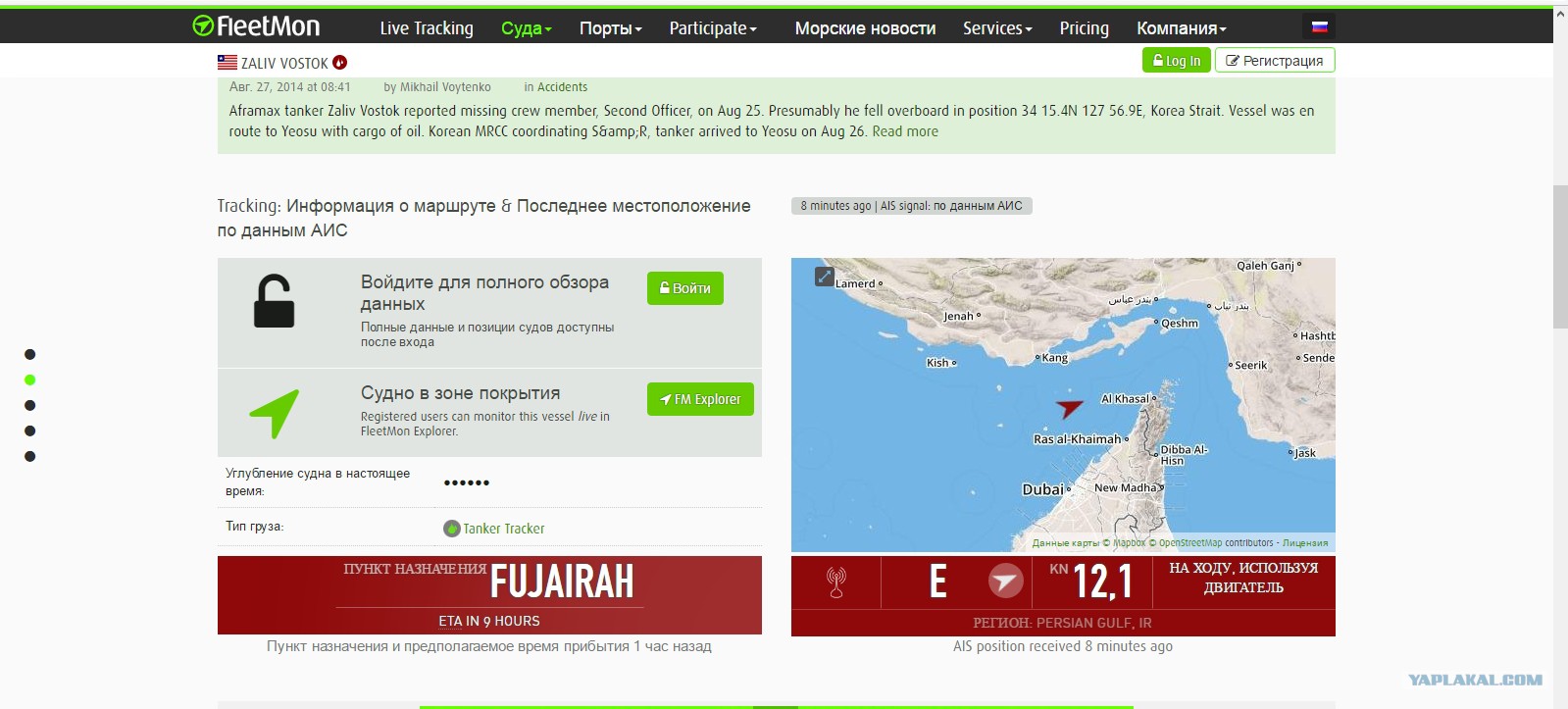Image resolution: width=1568 pixels, height=709 pixels.
Task: Click the '8 minutes ago' AIS signal badge
Action: 911,206
